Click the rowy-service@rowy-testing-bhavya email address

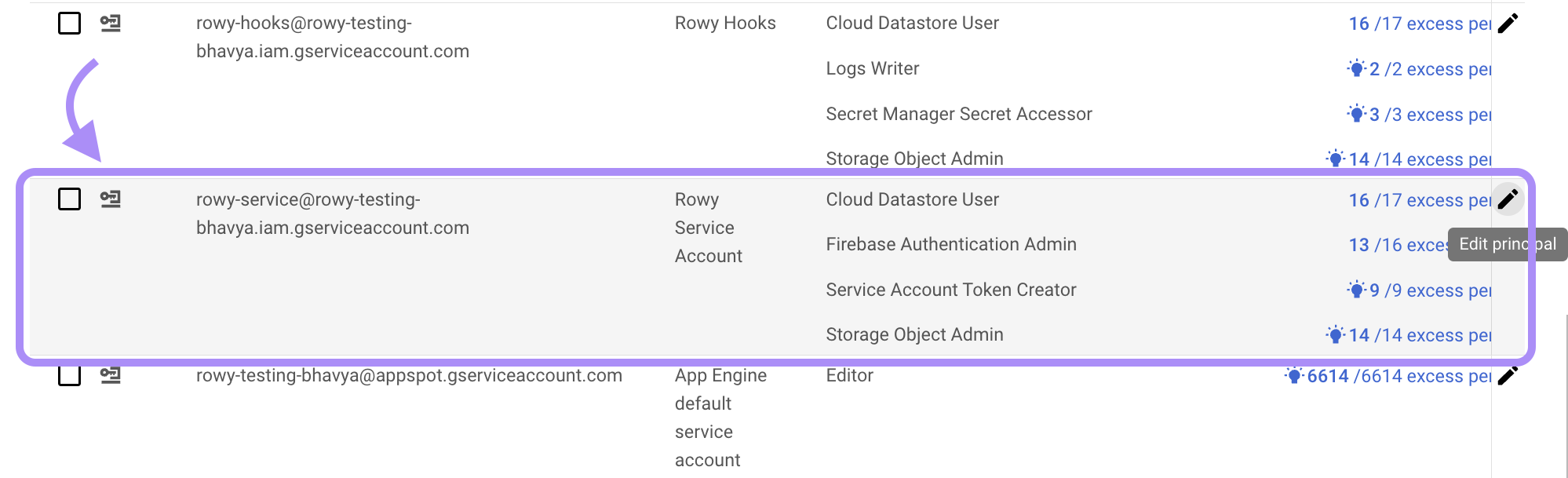[x=332, y=213]
